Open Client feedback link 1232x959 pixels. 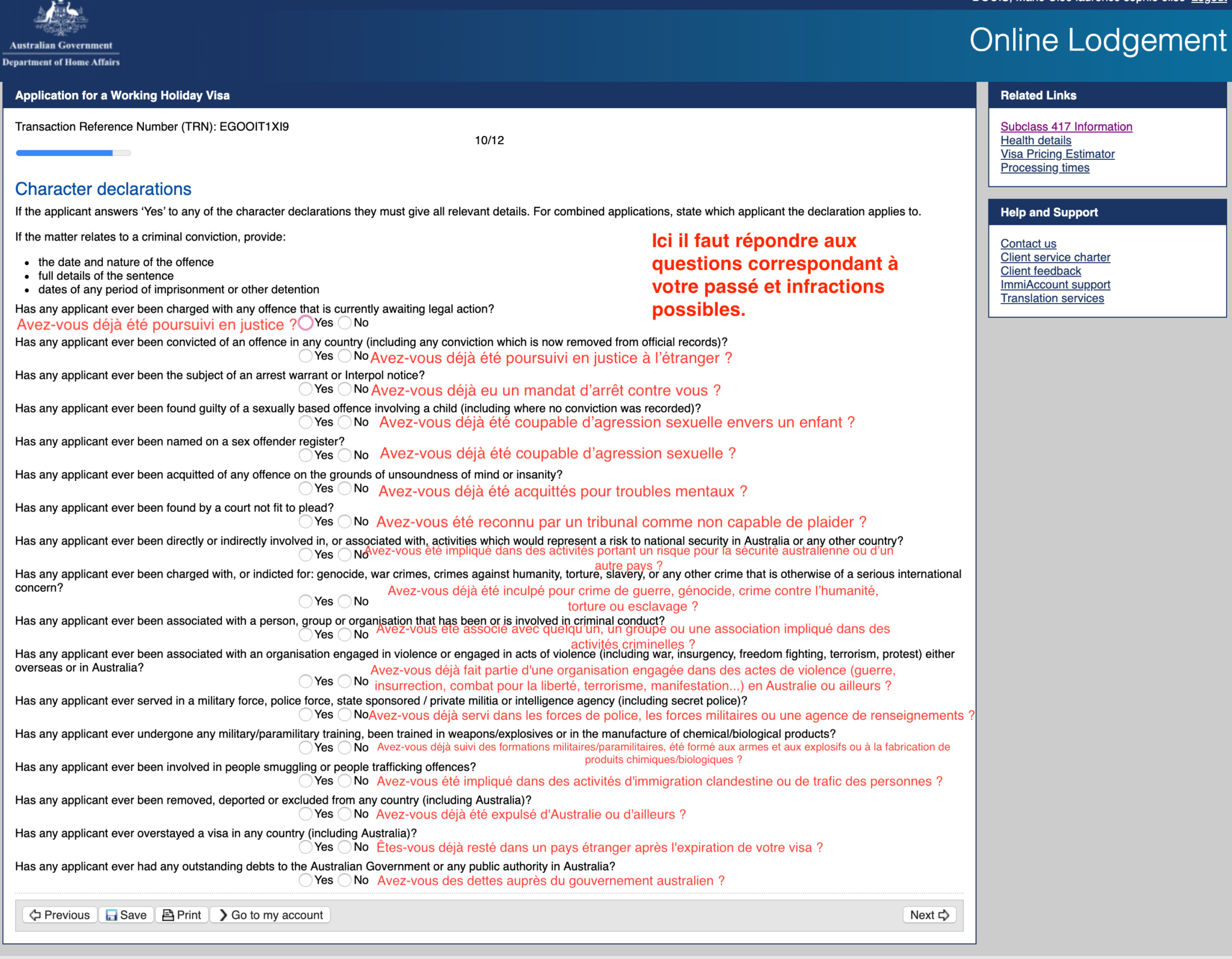coord(1040,271)
